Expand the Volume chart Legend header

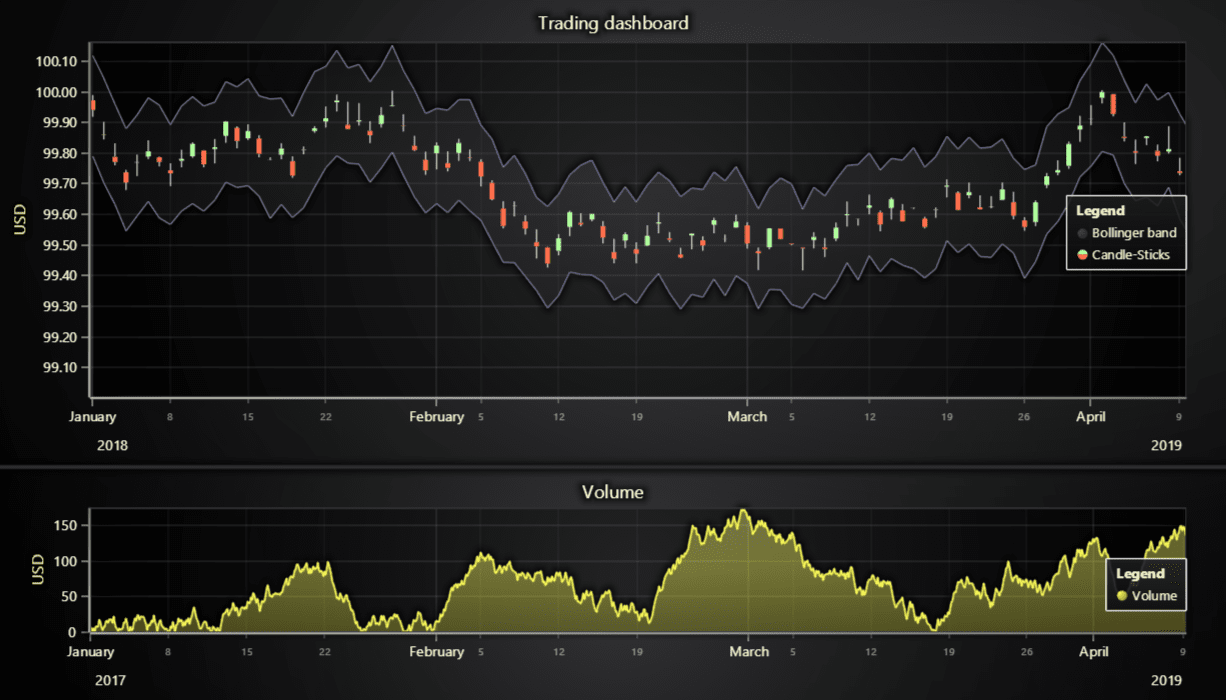tap(1141, 573)
